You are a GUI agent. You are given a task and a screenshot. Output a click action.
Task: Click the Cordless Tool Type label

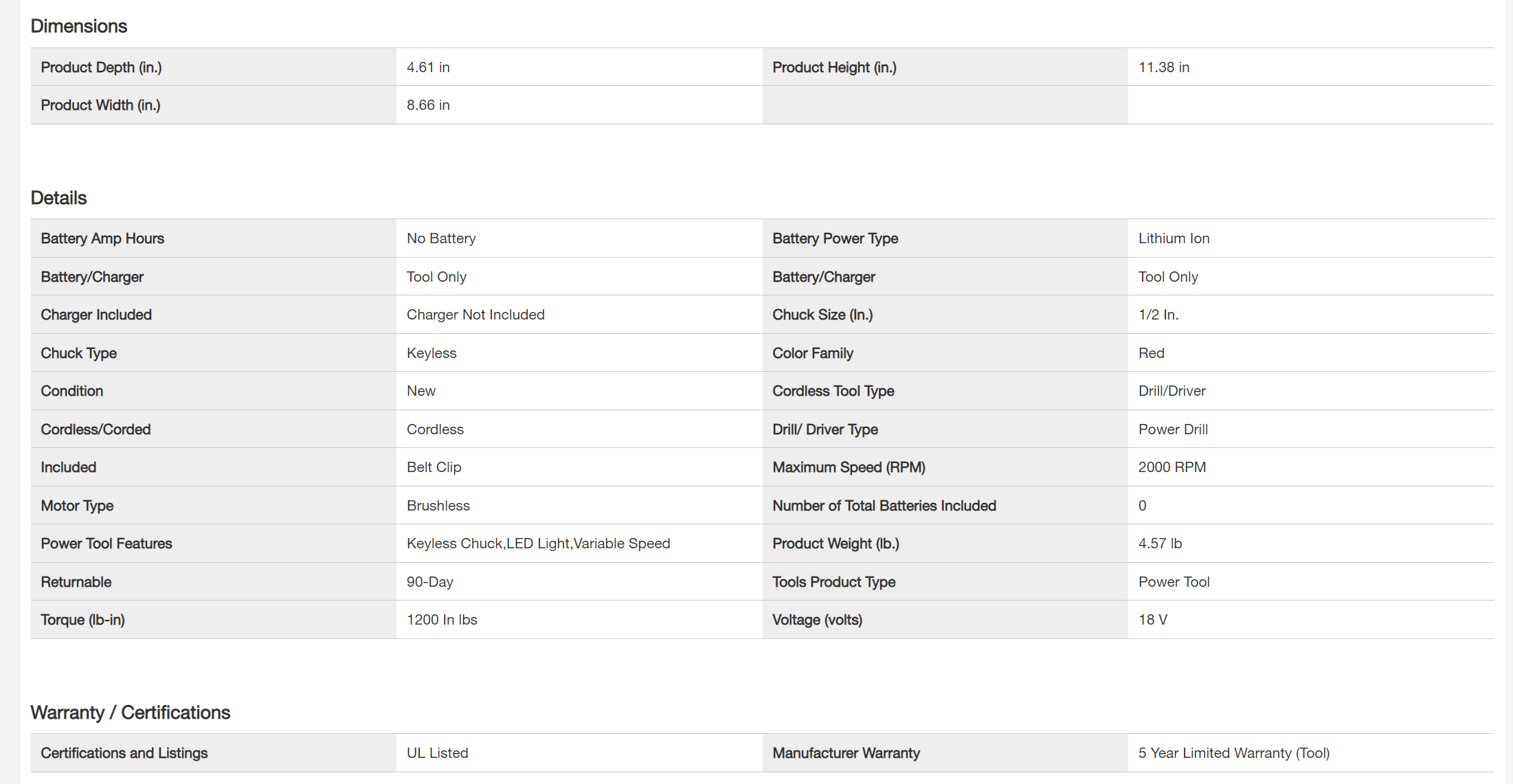tap(833, 391)
